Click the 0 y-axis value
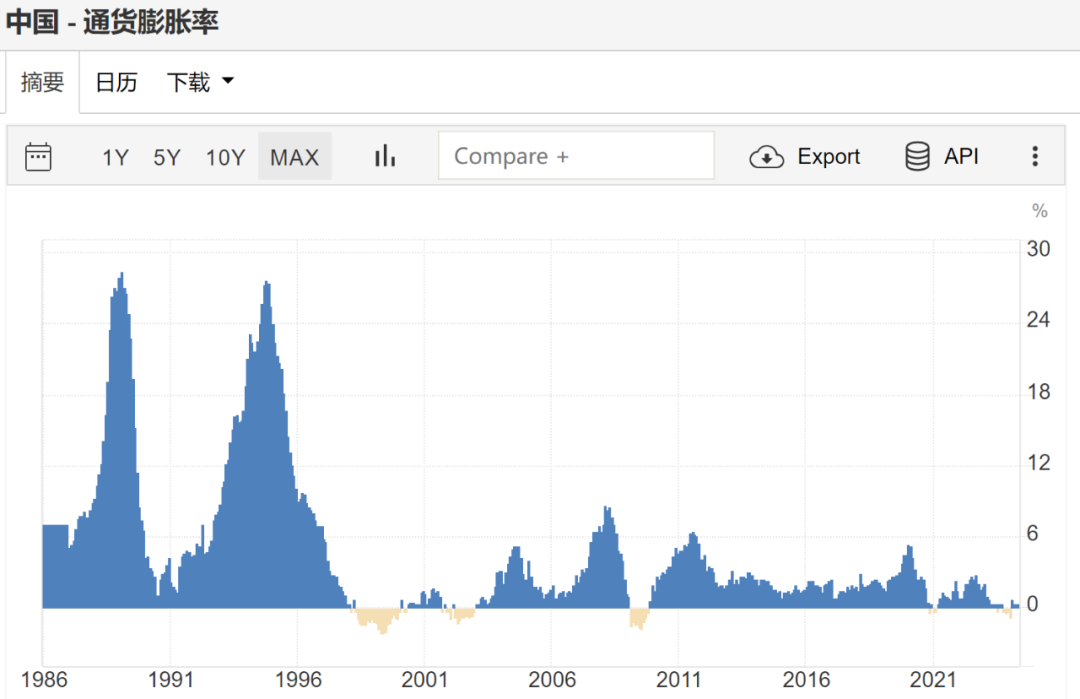 click(x=1032, y=604)
